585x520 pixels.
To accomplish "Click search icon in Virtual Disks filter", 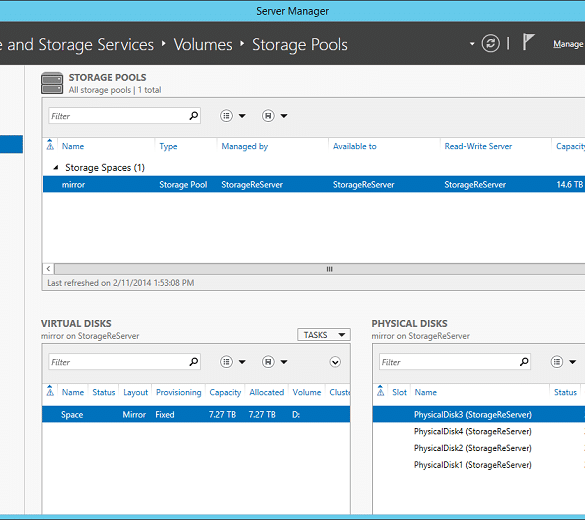I will point(194,362).
